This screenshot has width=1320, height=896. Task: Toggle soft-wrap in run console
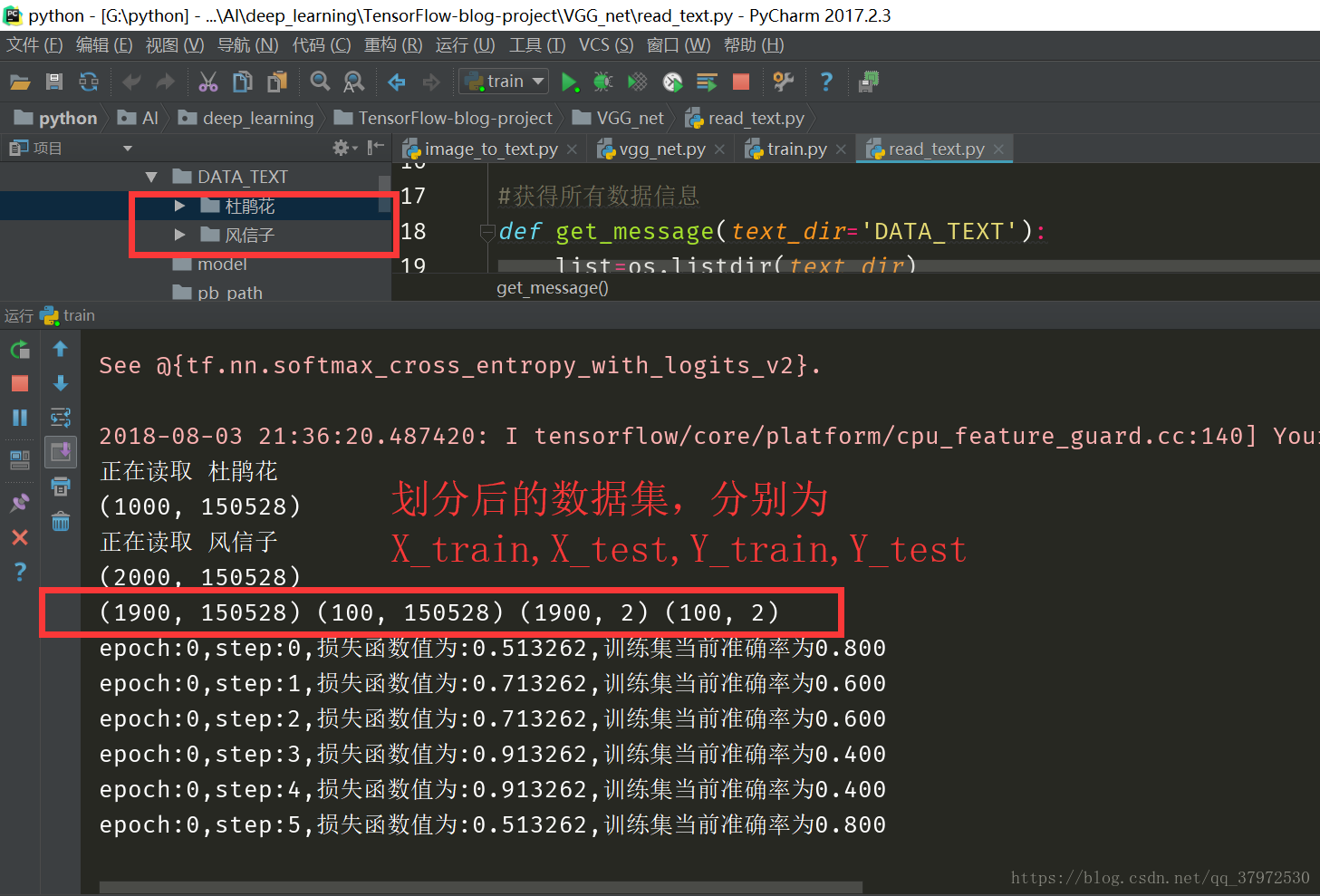click(61, 418)
